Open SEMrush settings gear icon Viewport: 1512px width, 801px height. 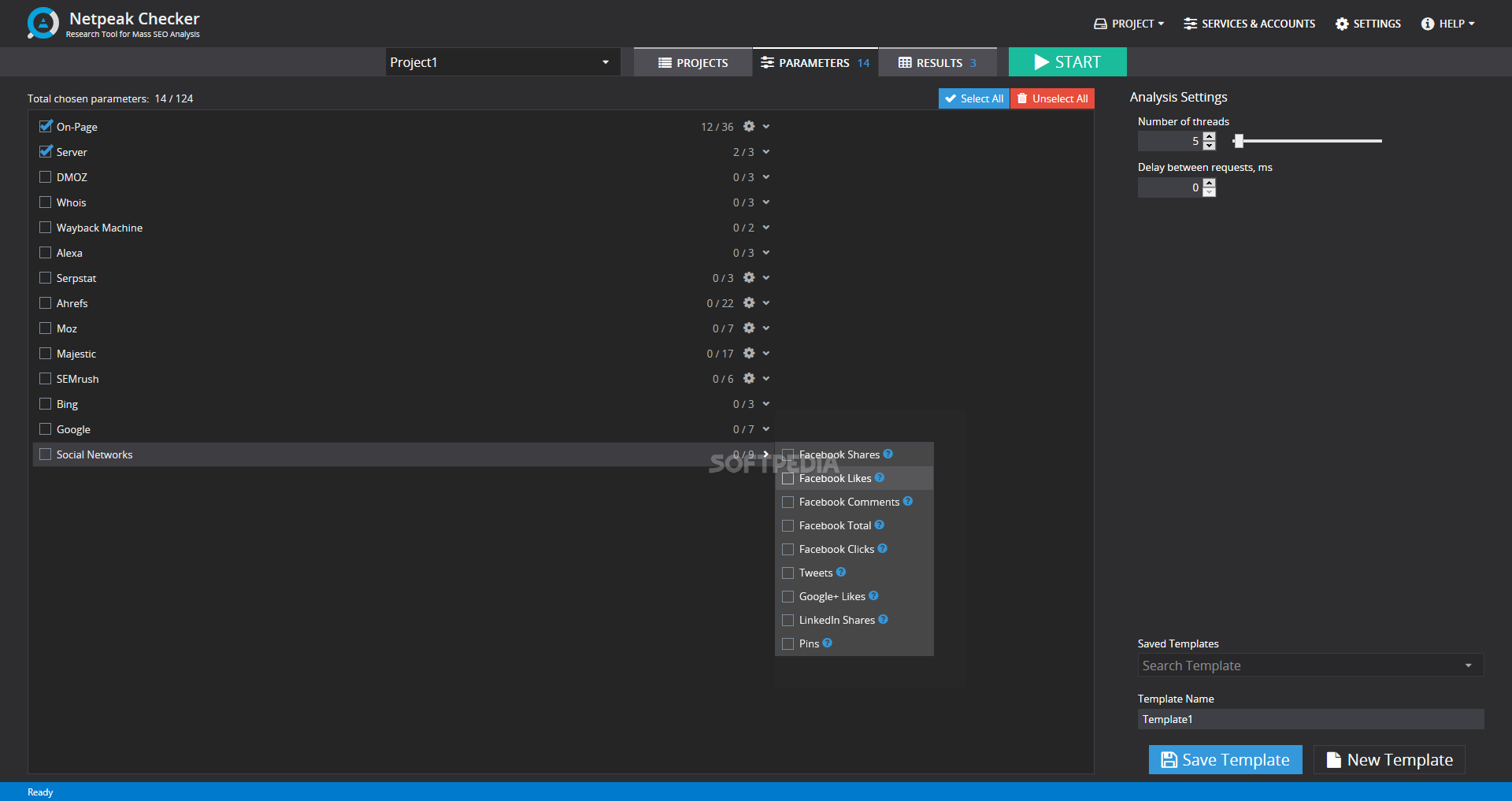tap(749, 378)
